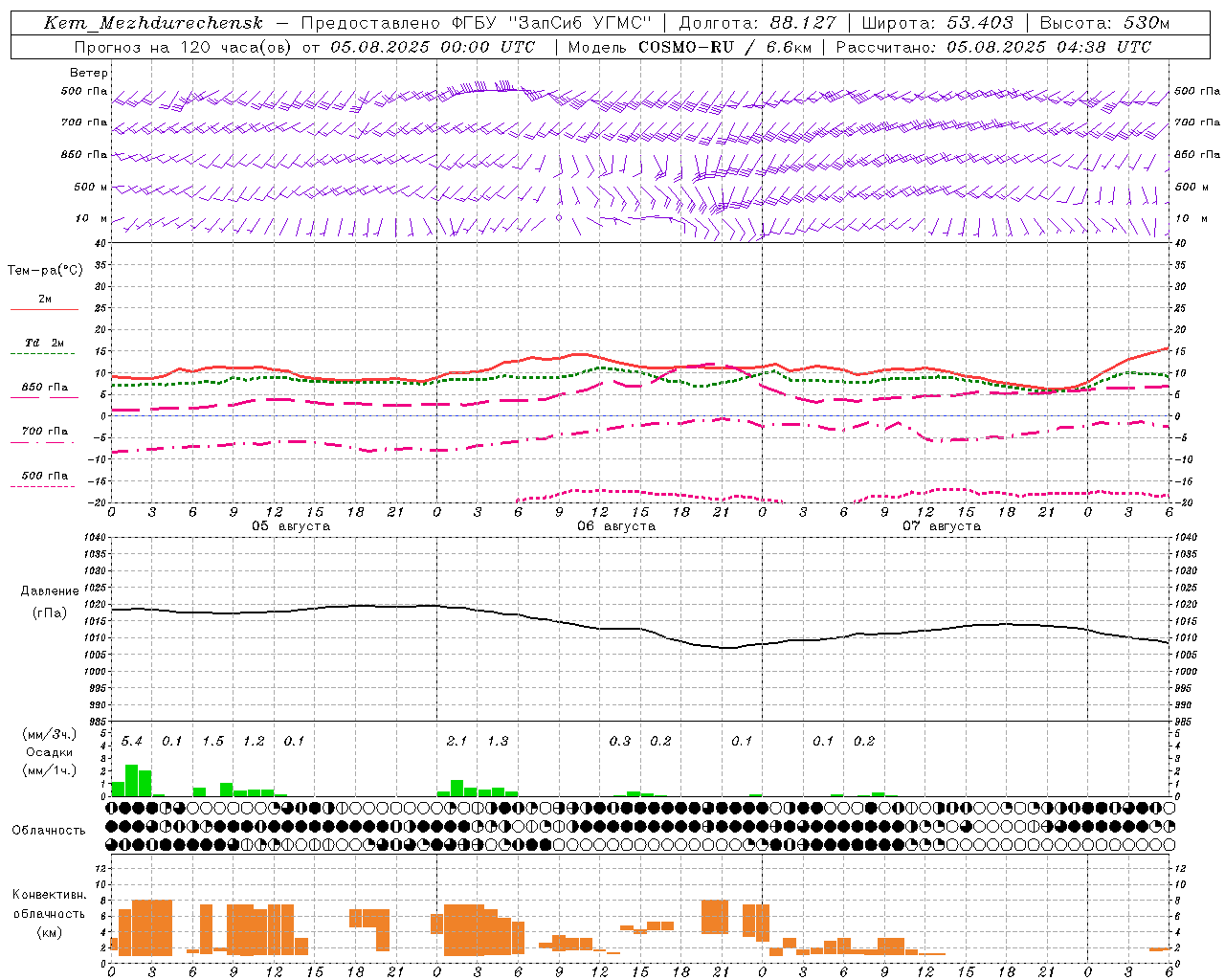Click the 1.5 precipitation total
Viewport: 1225px width, 980px height.
213,742
